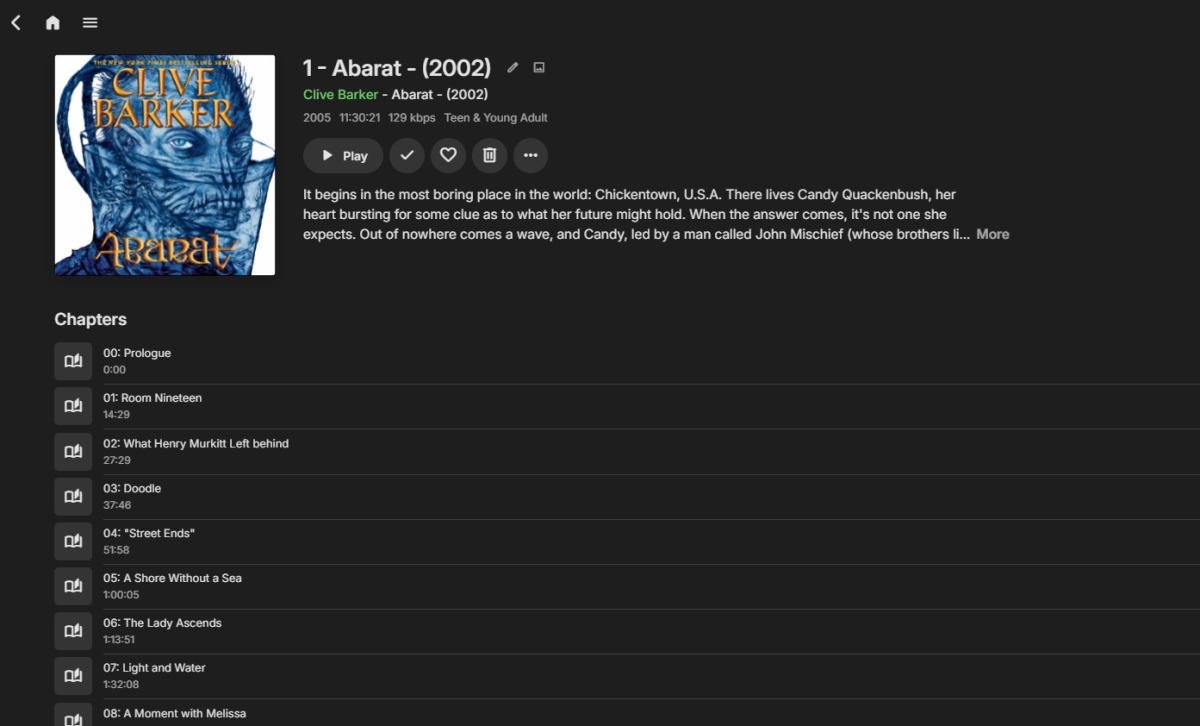This screenshot has width=1200, height=726.
Task: Toggle the heart favorite button
Action: point(448,155)
